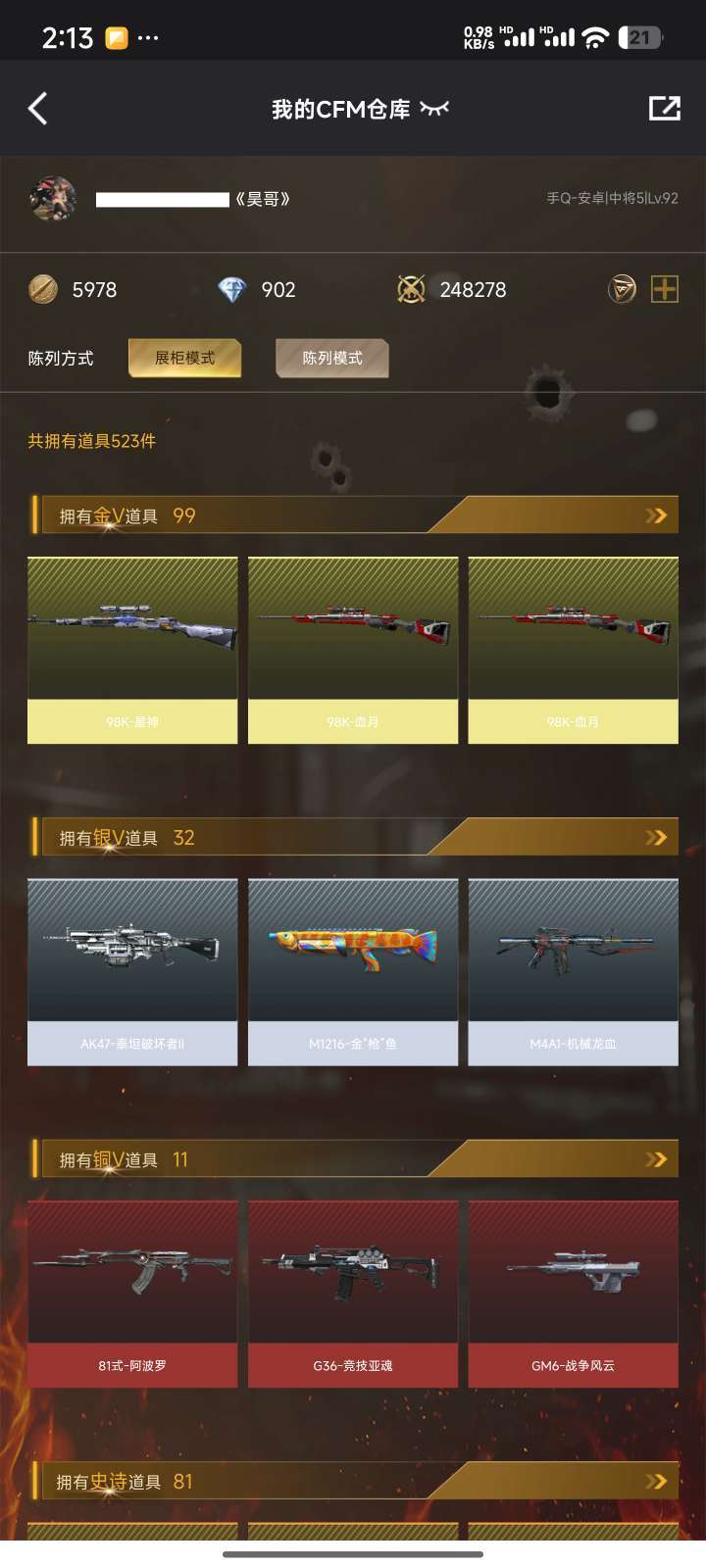
Task: Tap the player avatar picture
Action: click(53, 199)
